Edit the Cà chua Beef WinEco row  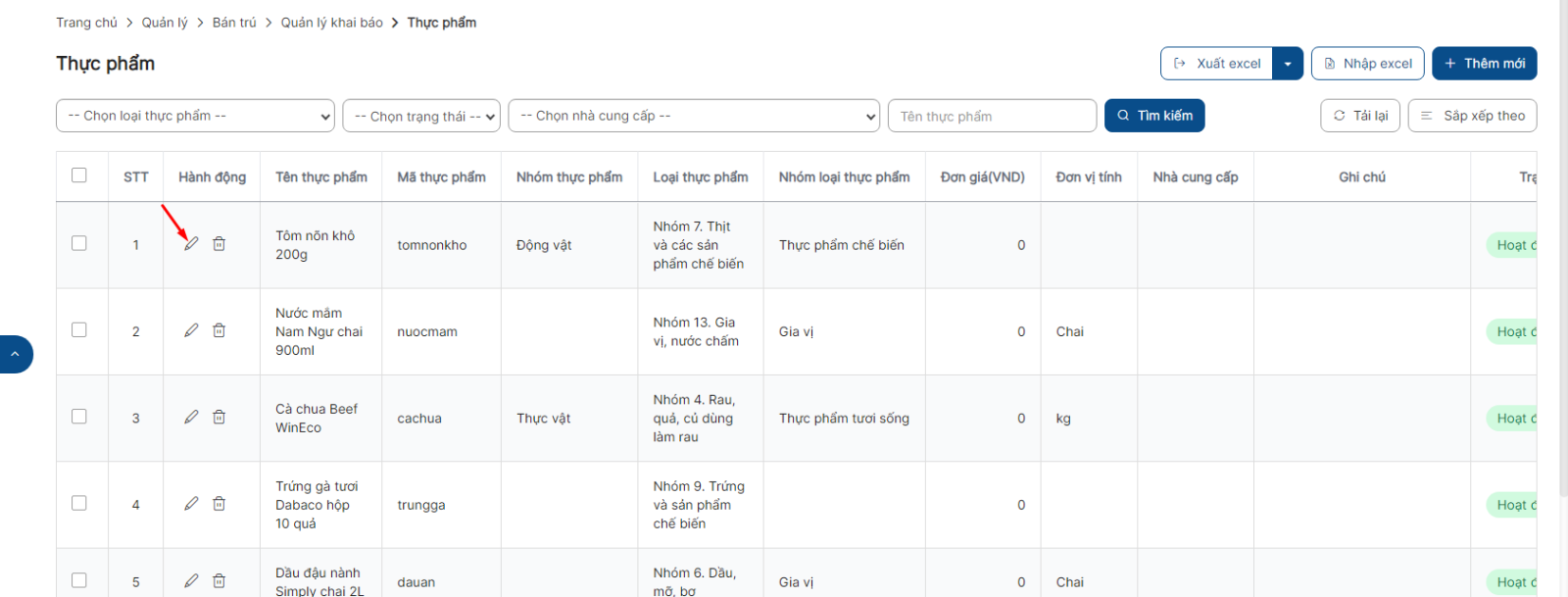[191, 417]
